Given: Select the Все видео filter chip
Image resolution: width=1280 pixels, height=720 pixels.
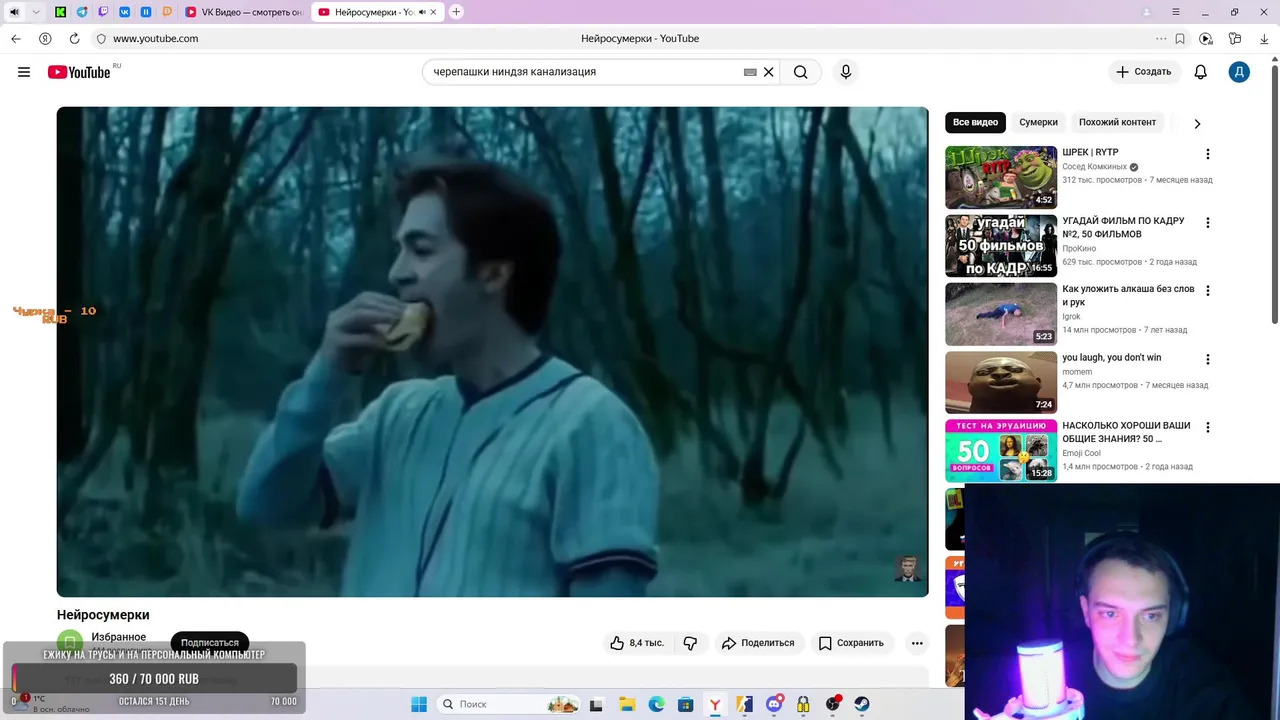Looking at the screenshot, I should (x=975, y=122).
